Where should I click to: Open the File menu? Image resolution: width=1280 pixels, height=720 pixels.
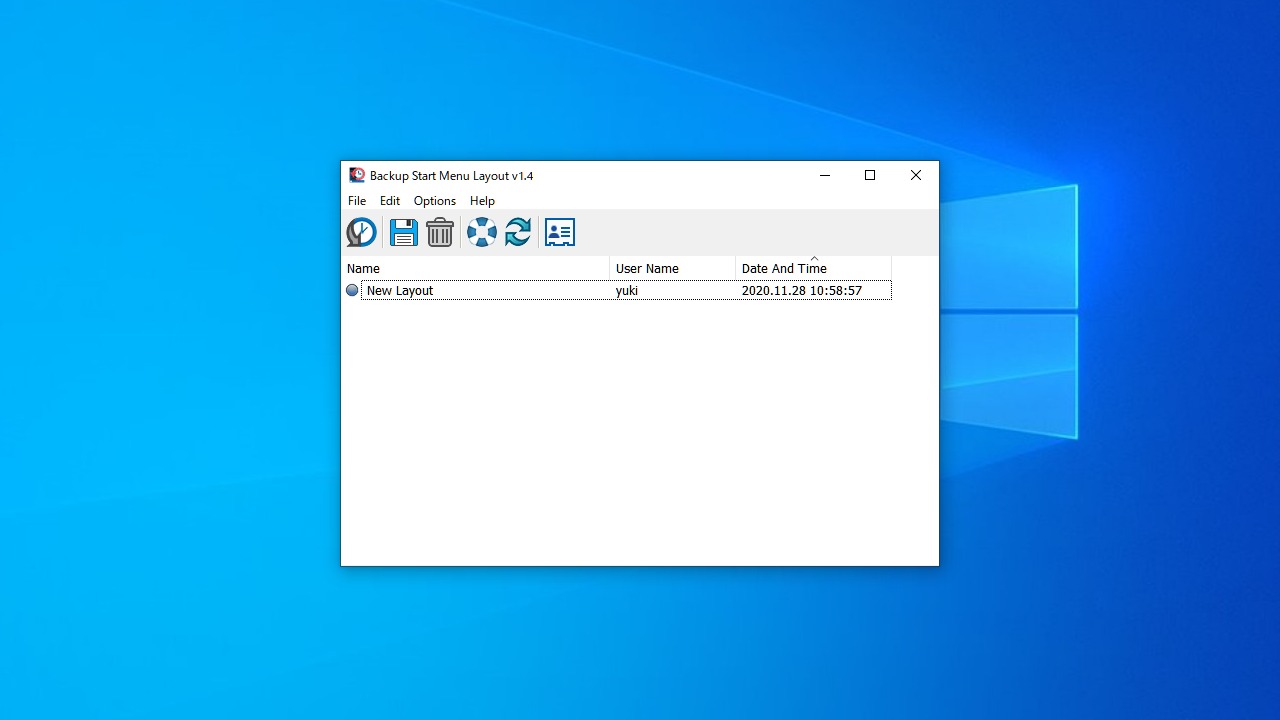357,201
